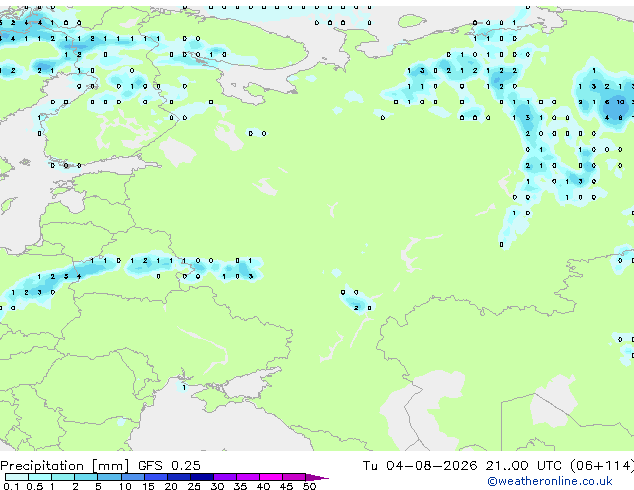Click the '10' precipitation value on the map
This screenshot has width=634, height=490.
pos(620,102)
